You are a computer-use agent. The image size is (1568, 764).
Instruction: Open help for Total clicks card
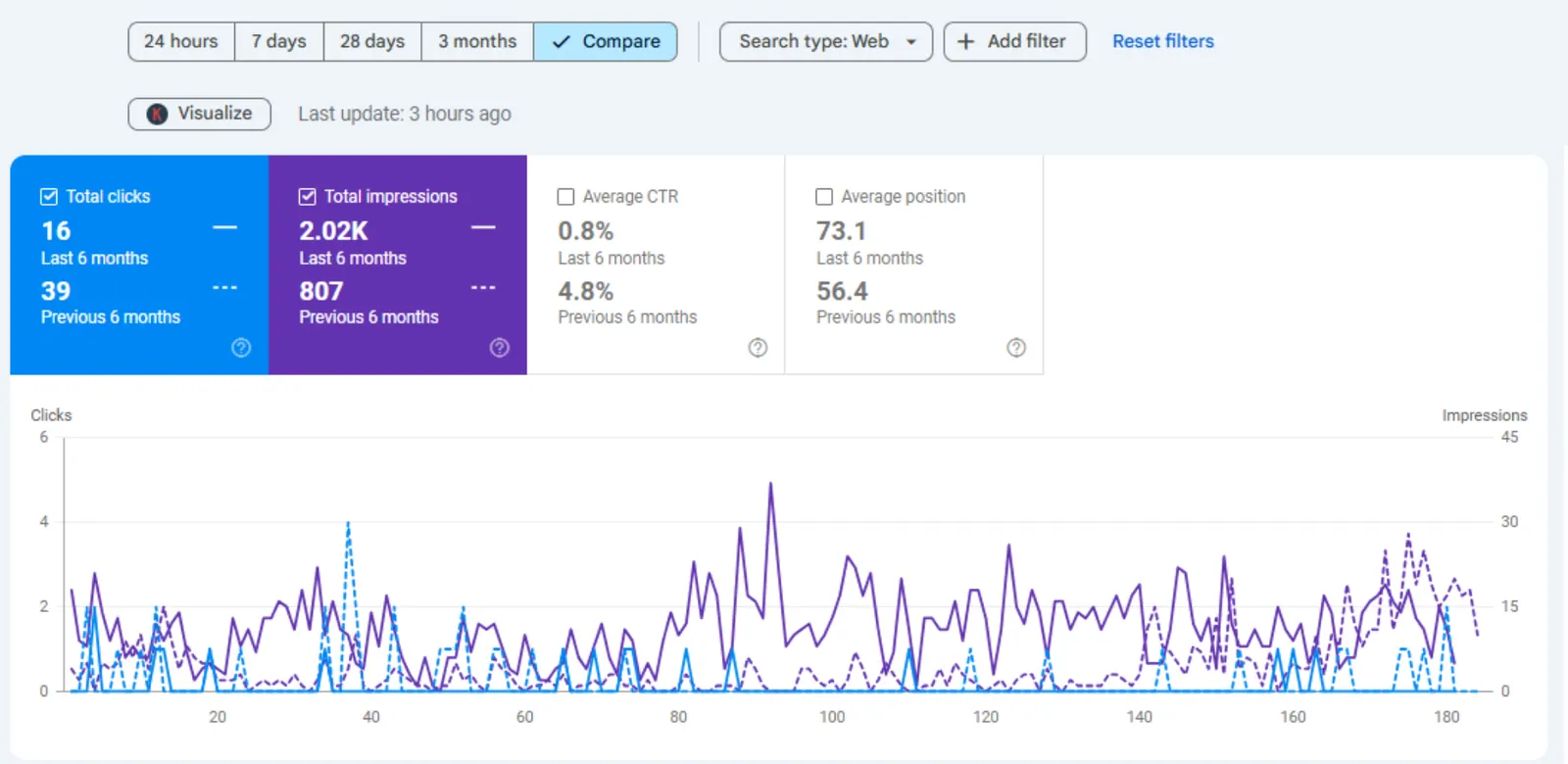241,348
